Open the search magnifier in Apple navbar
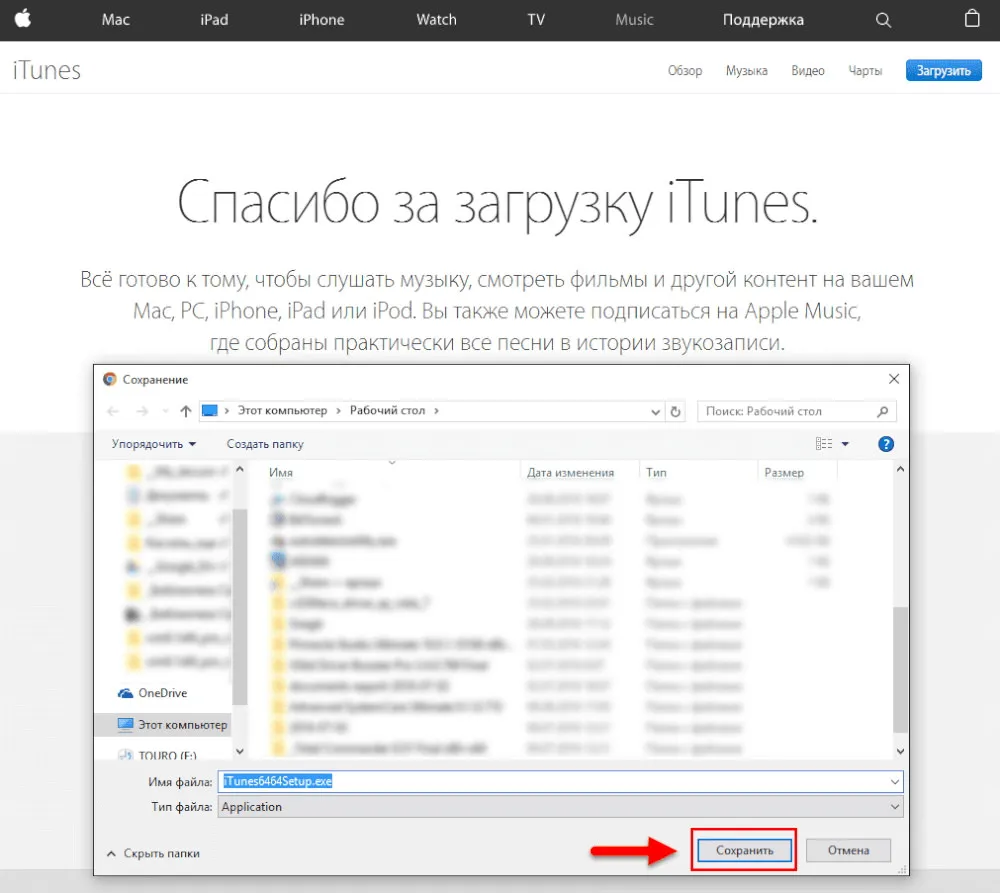1000x893 pixels. [x=882, y=20]
